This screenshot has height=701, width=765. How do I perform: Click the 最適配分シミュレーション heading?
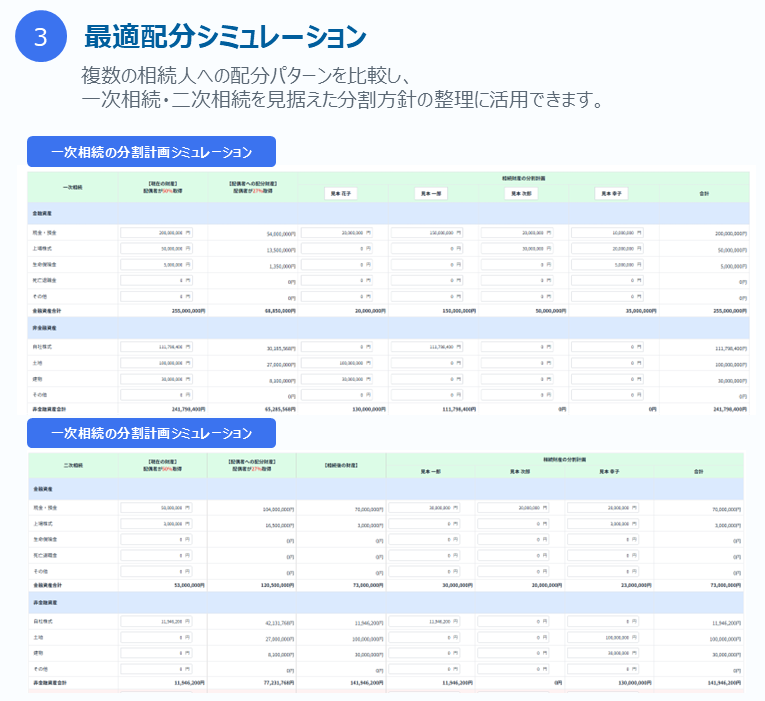(x=225, y=37)
